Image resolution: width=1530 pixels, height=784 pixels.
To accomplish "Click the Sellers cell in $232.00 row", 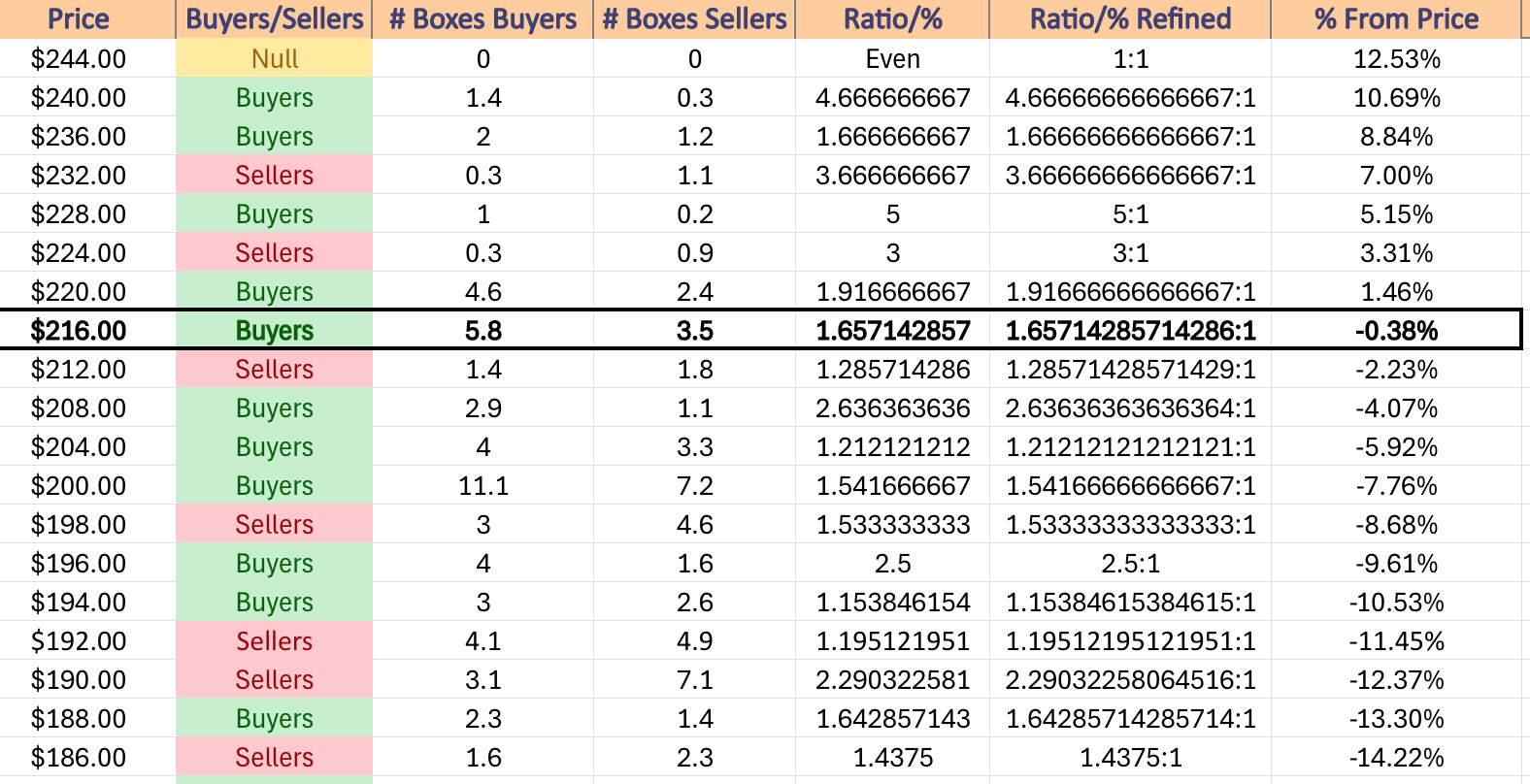I will 275,176.
